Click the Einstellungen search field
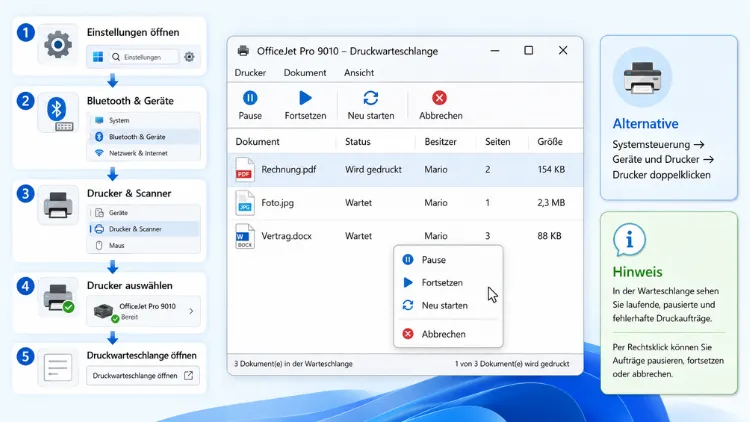 pyautogui.click(x=143, y=57)
